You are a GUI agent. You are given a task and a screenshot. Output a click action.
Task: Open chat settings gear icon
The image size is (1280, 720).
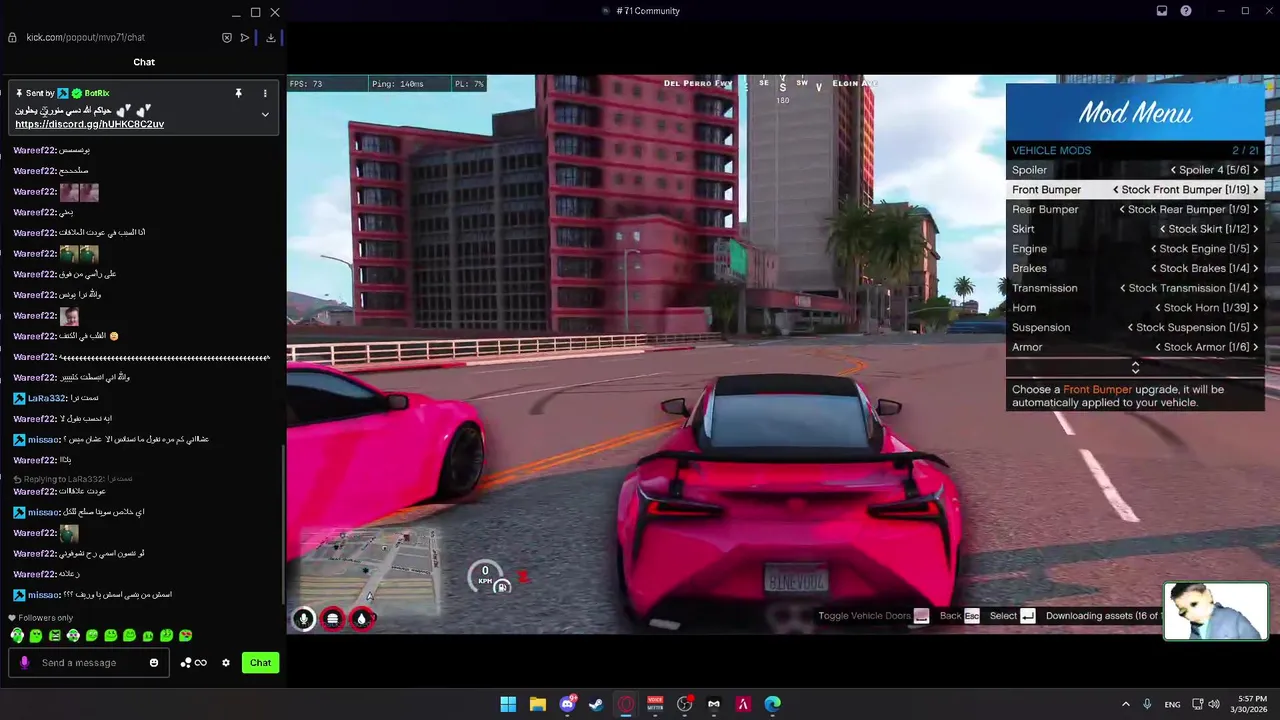226,662
